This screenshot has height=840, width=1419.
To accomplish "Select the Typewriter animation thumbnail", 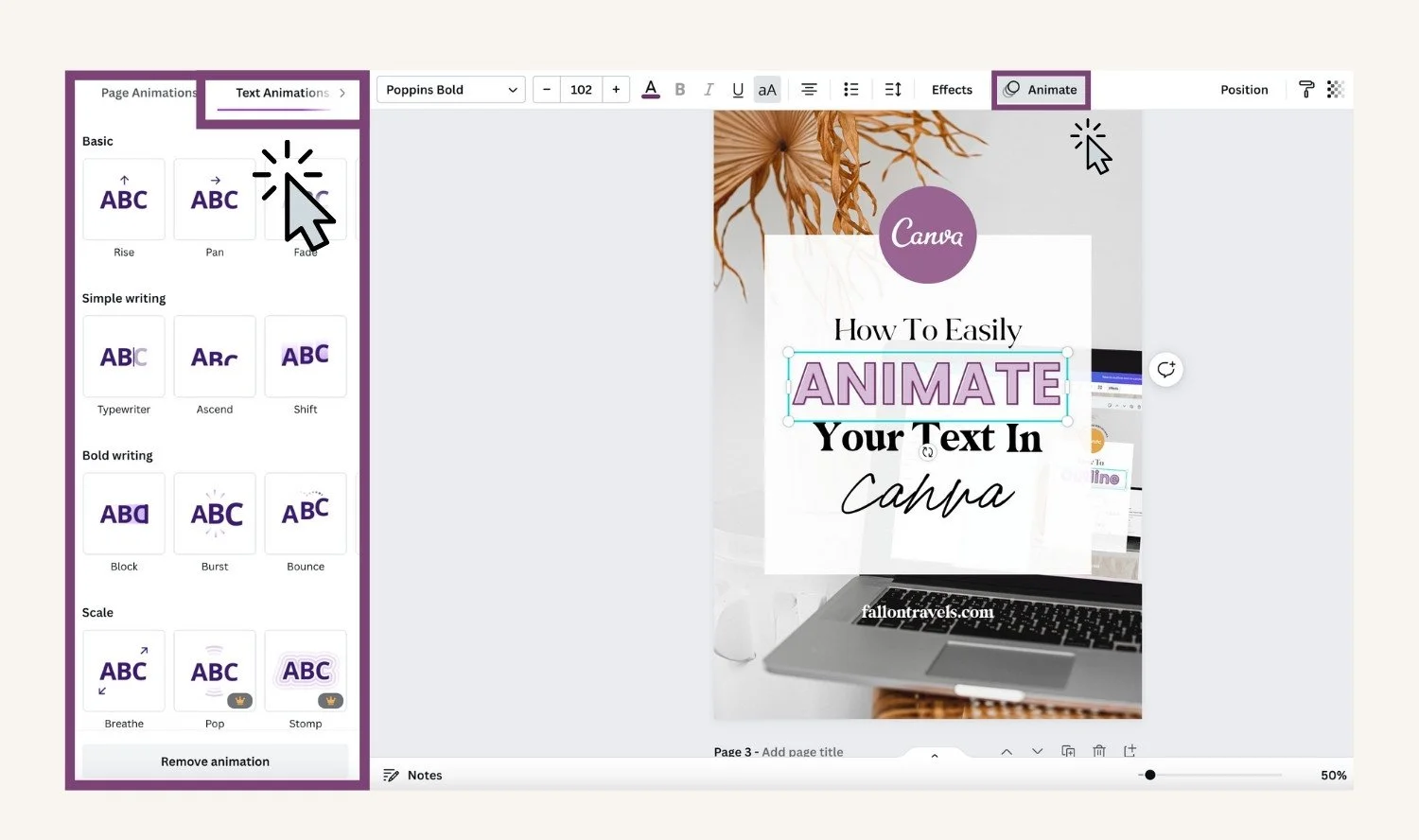I will click(x=124, y=357).
